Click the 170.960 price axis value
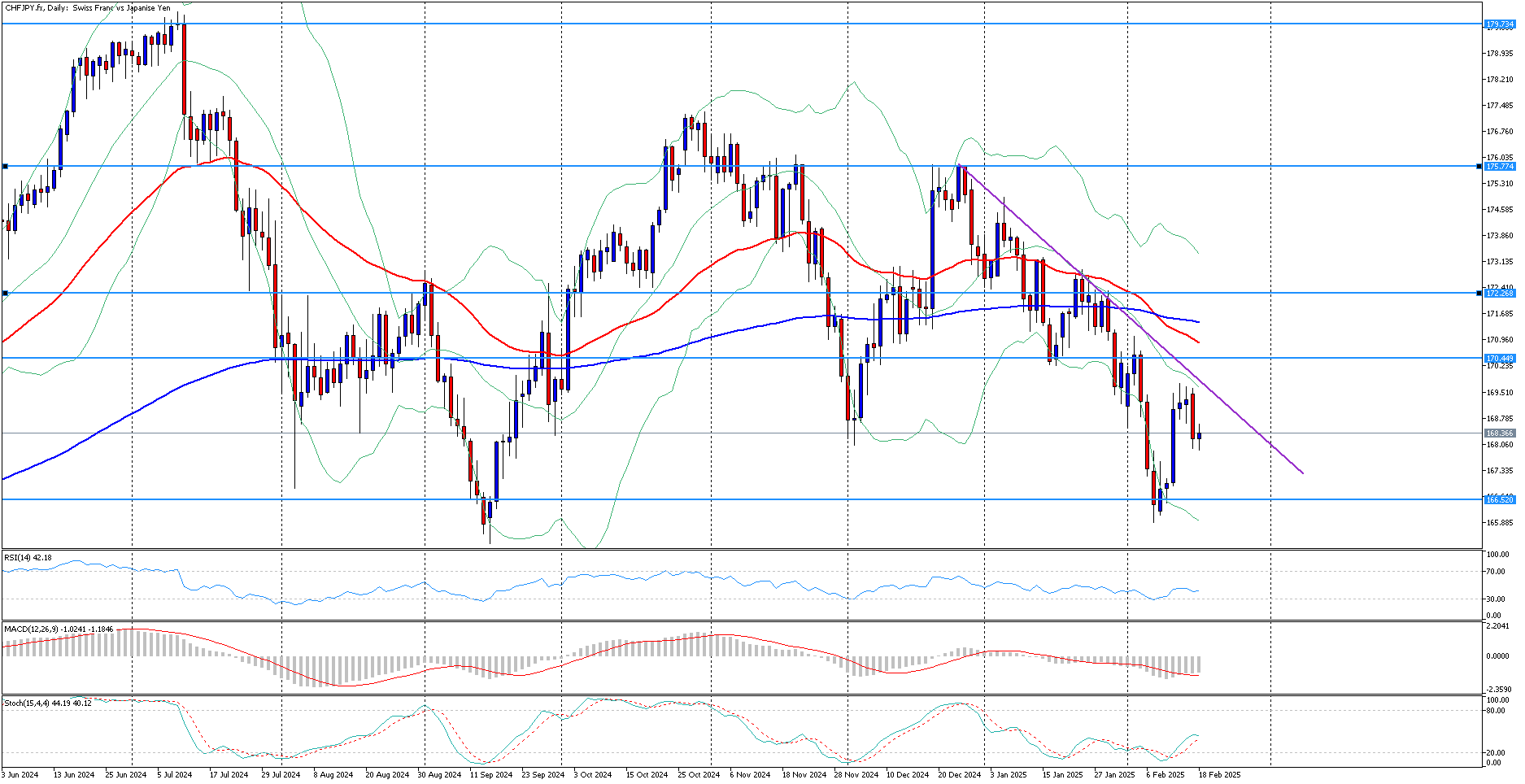 pyautogui.click(x=1500, y=340)
